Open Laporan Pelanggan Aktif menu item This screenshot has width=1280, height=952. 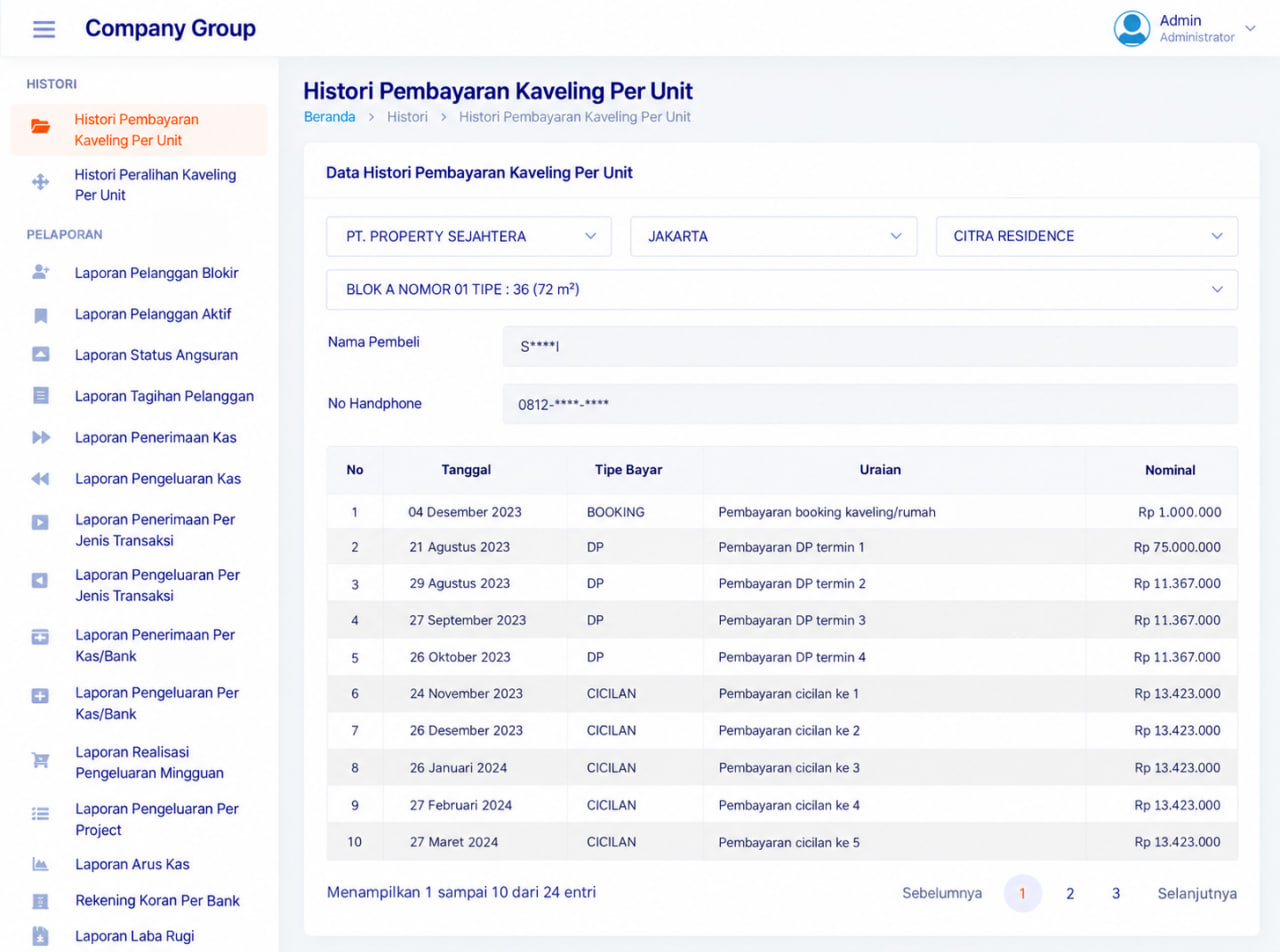click(153, 314)
